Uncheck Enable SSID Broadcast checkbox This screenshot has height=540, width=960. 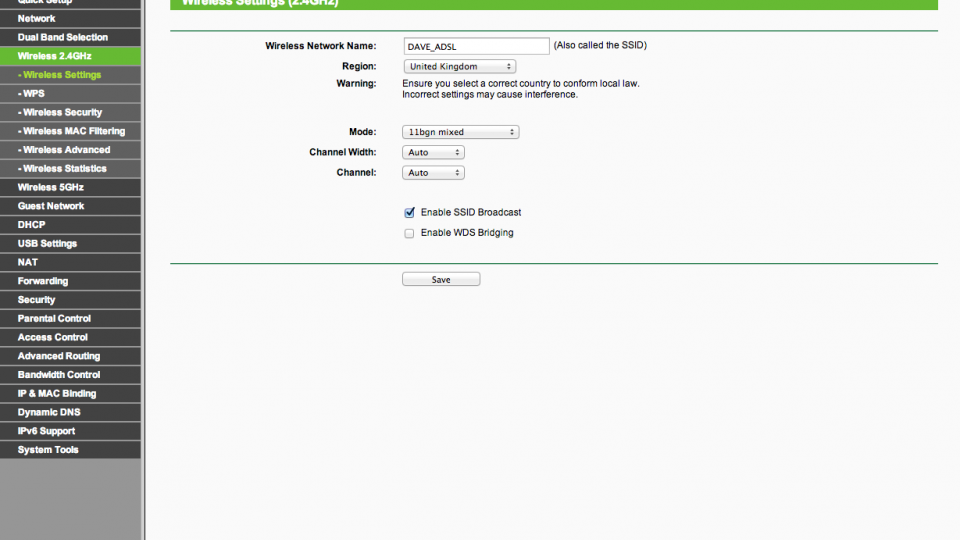tap(409, 212)
